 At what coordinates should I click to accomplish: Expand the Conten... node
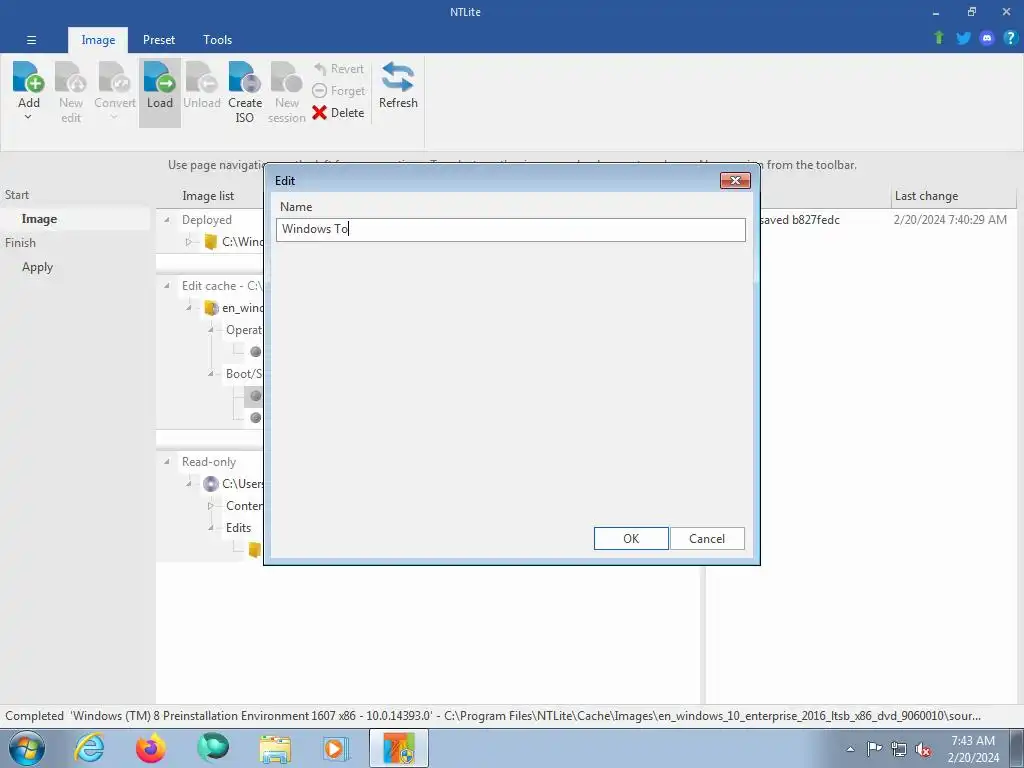tap(211, 506)
